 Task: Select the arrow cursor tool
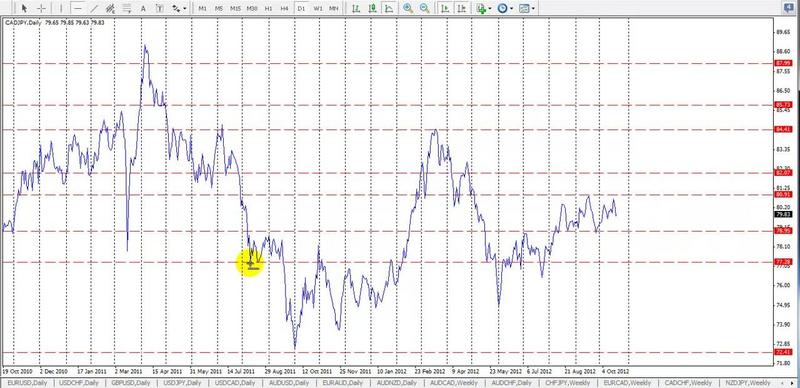[x=25, y=8]
